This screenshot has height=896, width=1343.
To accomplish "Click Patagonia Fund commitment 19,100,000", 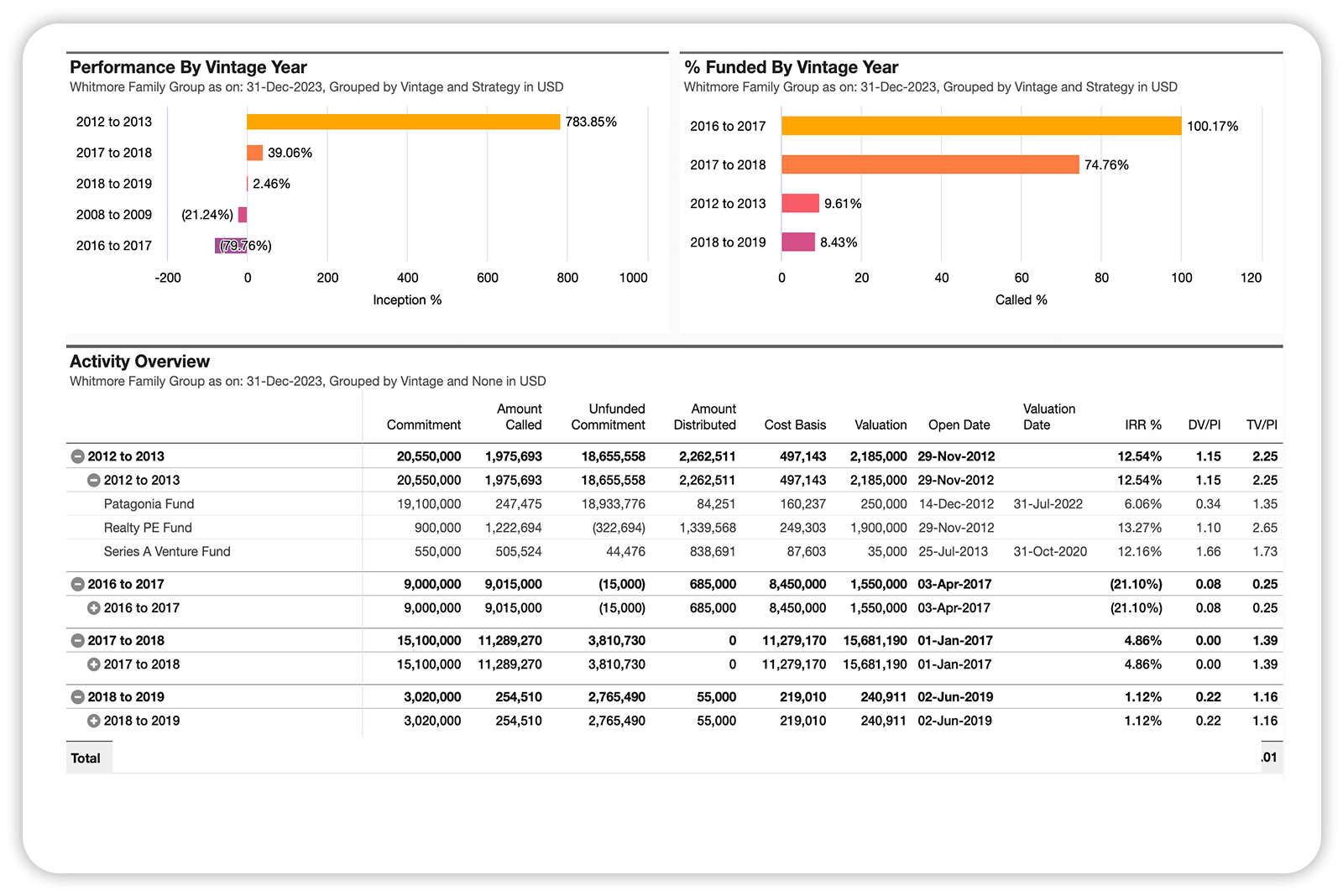I will click(x=429, y=504).
